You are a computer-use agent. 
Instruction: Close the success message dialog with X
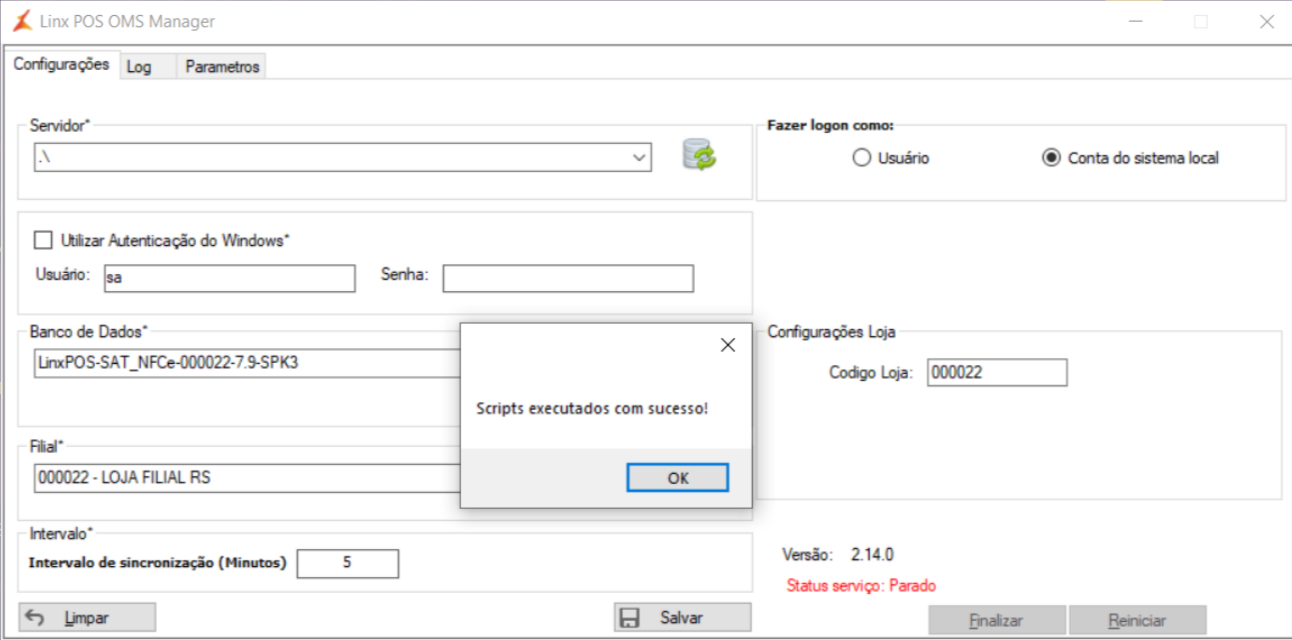click(x=728, y=345)
